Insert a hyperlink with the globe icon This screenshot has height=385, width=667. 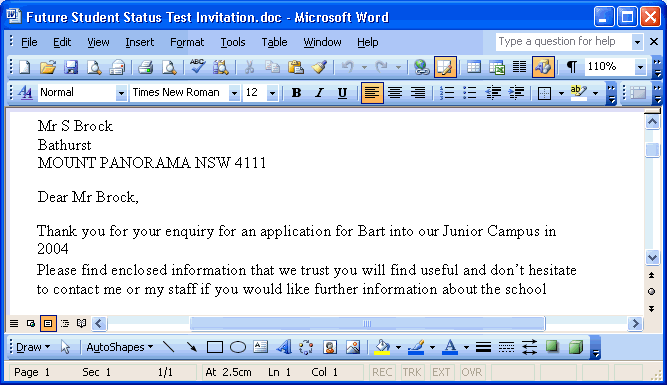click(x=421, y=67)
